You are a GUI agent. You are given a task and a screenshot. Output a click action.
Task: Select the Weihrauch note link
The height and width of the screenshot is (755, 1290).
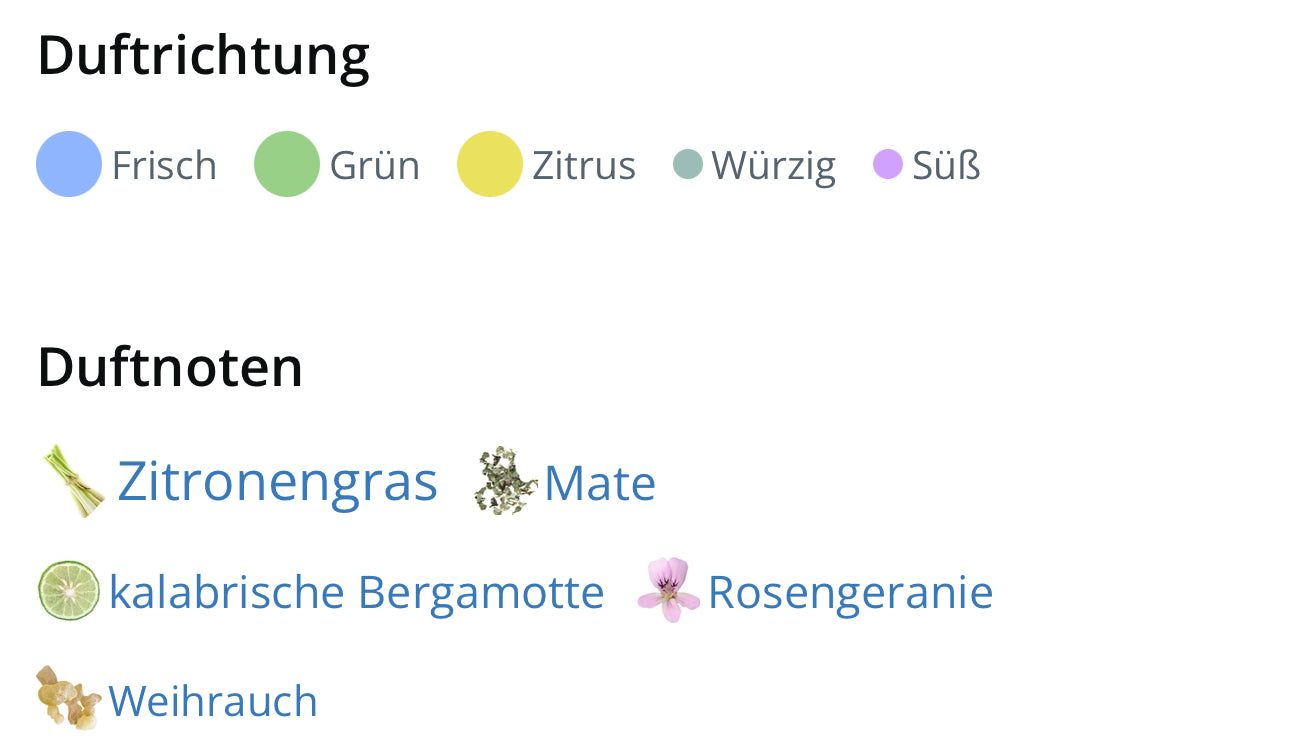pyautogui.click(x=213, y=701)
